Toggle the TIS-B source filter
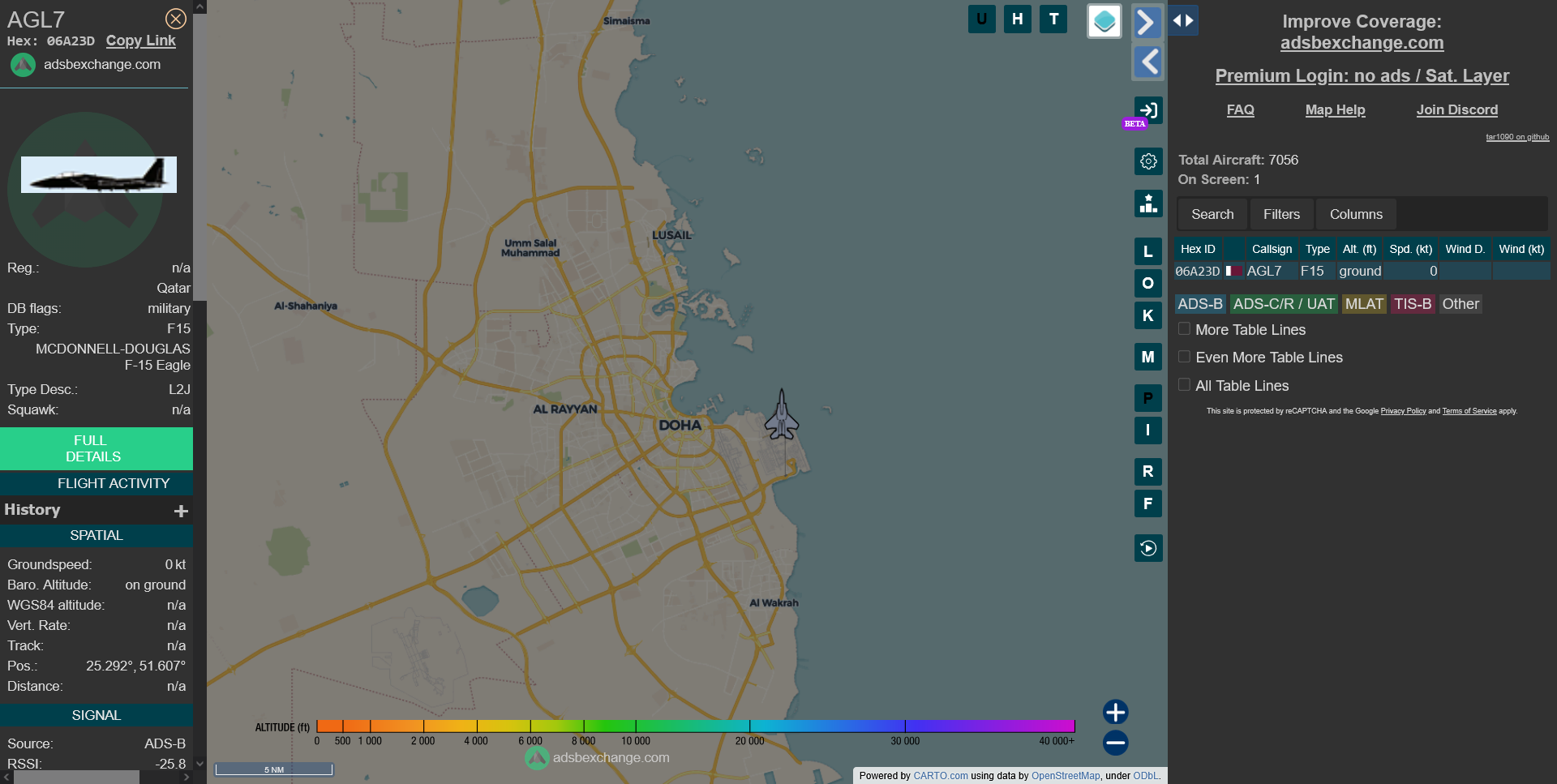Viewport: 1557px width, 784px height. (1413, 304)
